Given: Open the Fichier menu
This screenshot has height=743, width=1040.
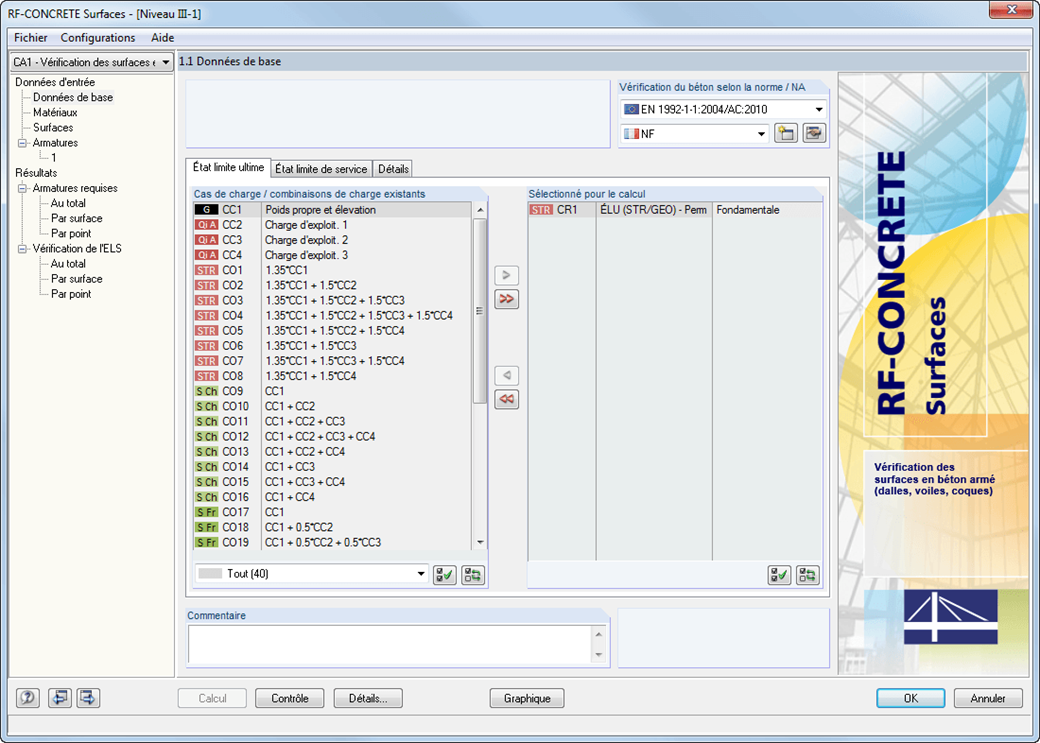Looking at the screenshot, I should [31, 38].
